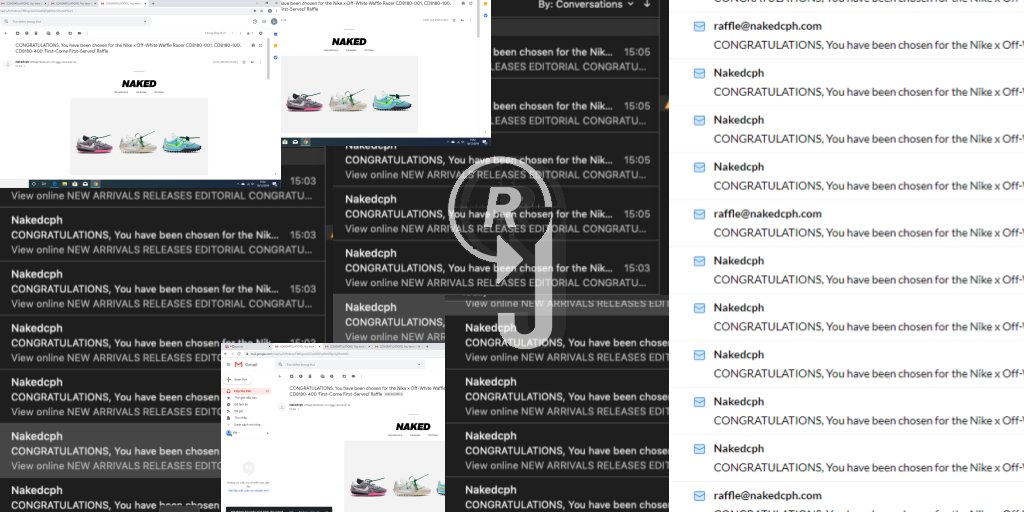The image size is (1024, 512).
Task: Click Archive icon in top-left Gmail toolbar
Action: [x=18, y=33]
